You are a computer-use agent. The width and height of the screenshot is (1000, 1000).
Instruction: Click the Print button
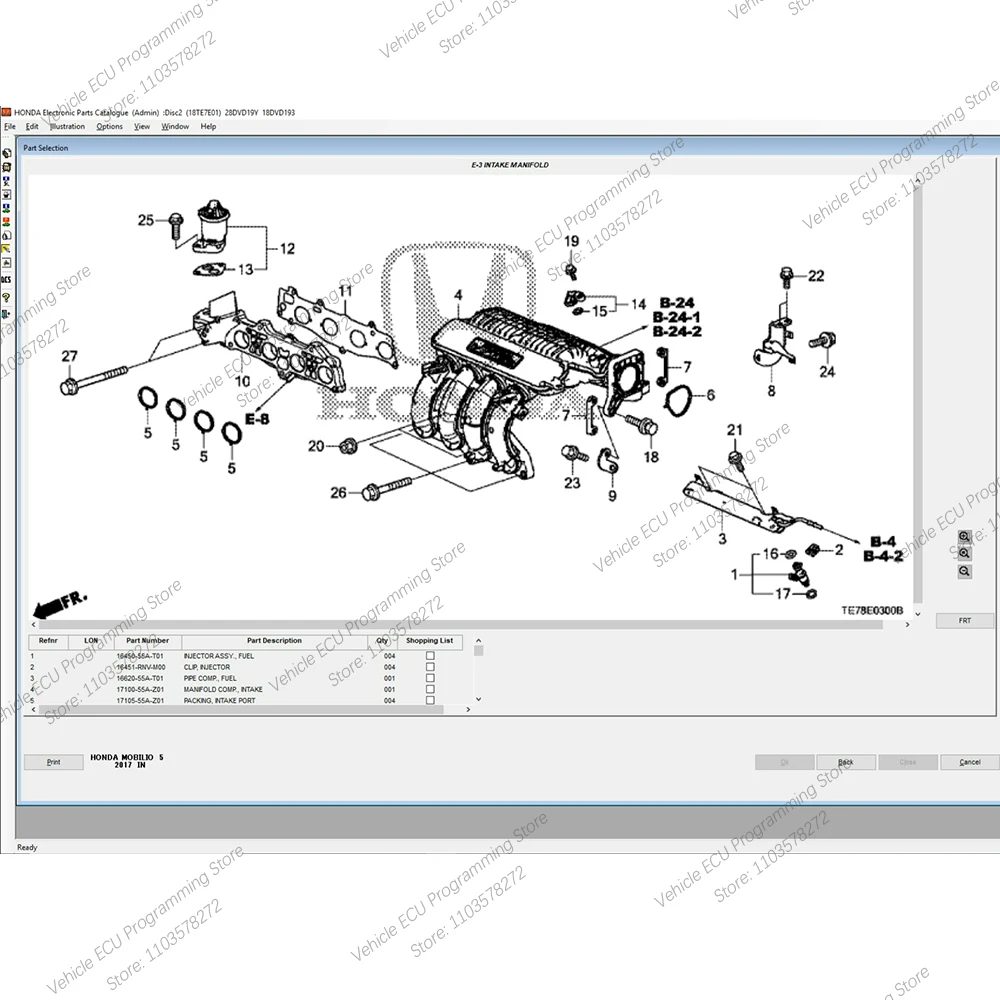tap(54, 762)
